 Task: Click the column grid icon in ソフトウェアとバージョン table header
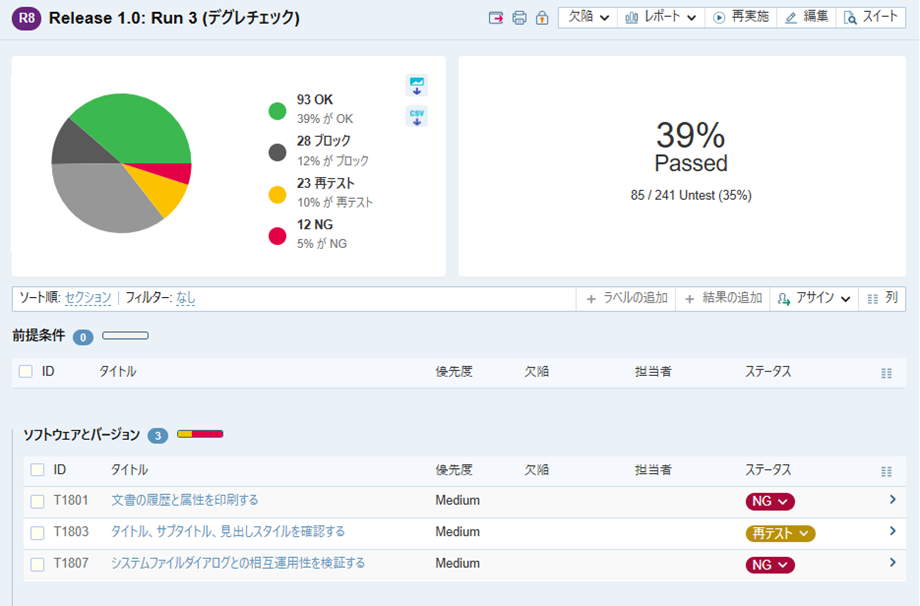[886, 471]
